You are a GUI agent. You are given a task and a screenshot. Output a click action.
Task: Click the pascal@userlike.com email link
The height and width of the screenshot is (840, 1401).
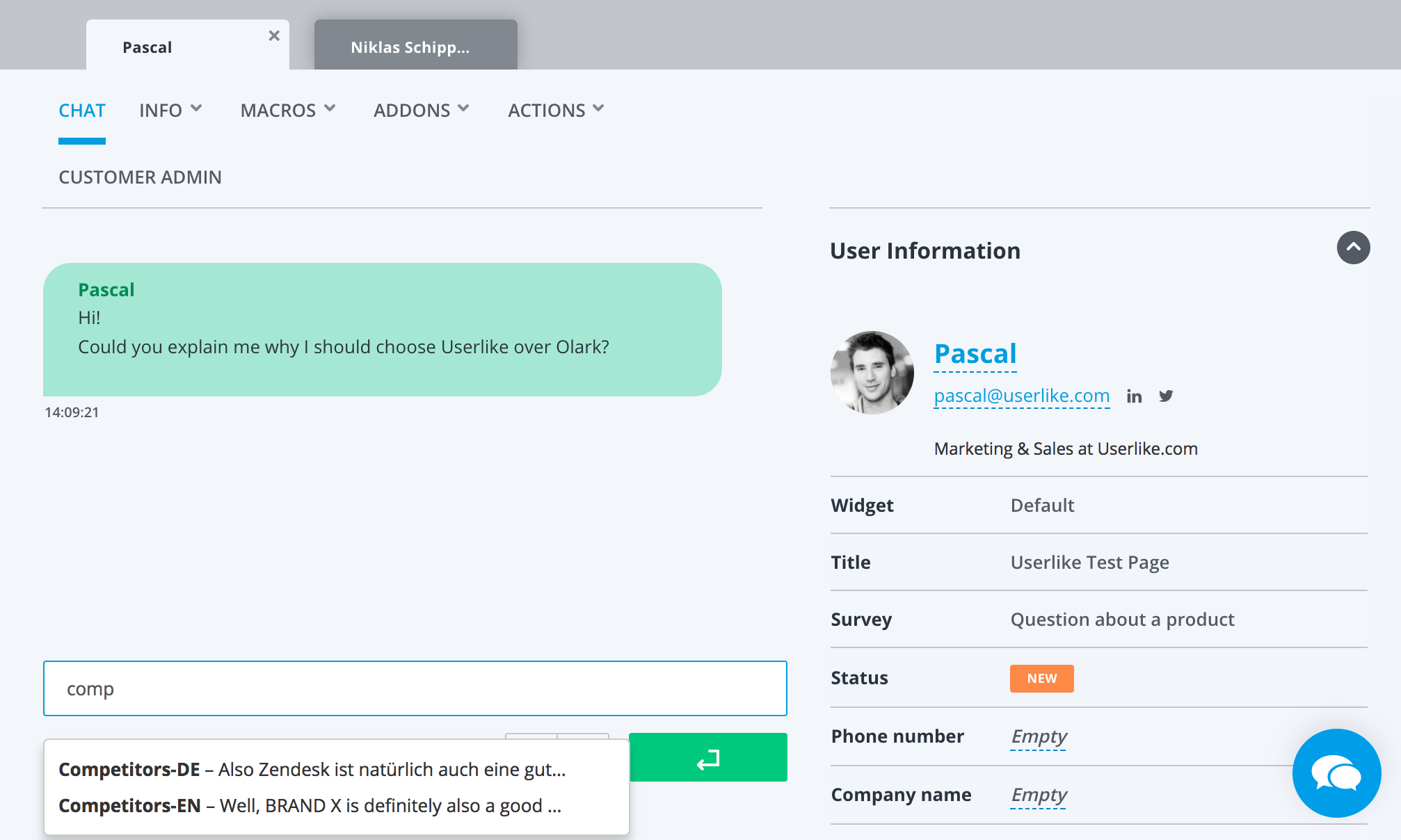pos(1021,396)
